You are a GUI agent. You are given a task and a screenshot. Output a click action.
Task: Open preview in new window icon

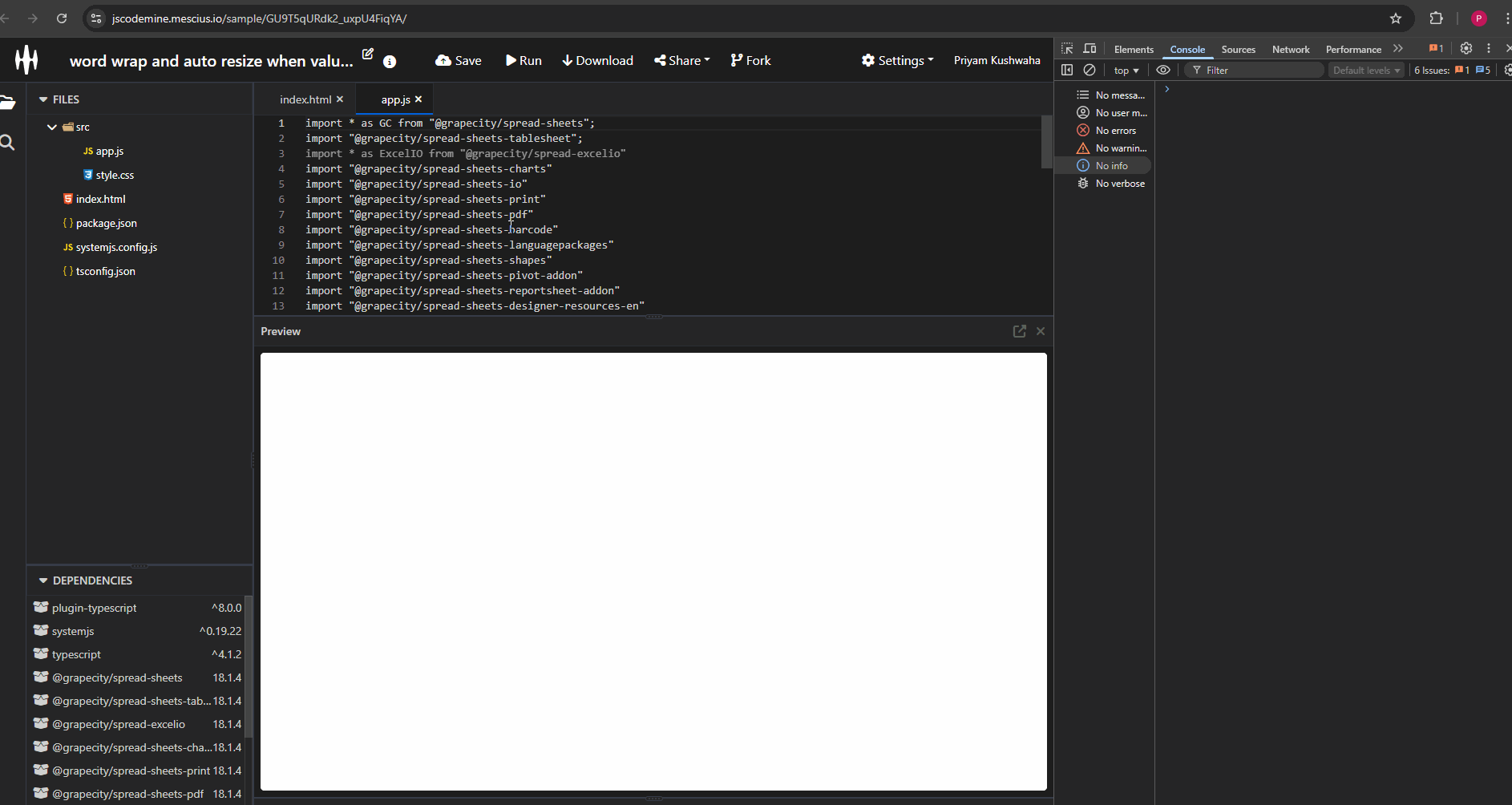pyautogui.click(x=1020, y=331)
